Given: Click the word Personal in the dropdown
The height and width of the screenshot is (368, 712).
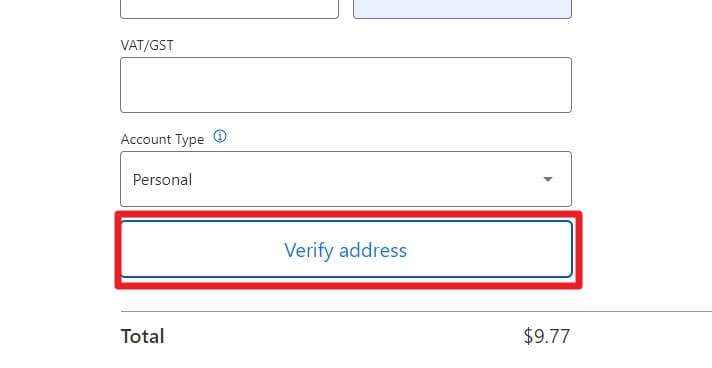Looking at the screenshot, I should (162, 180).
